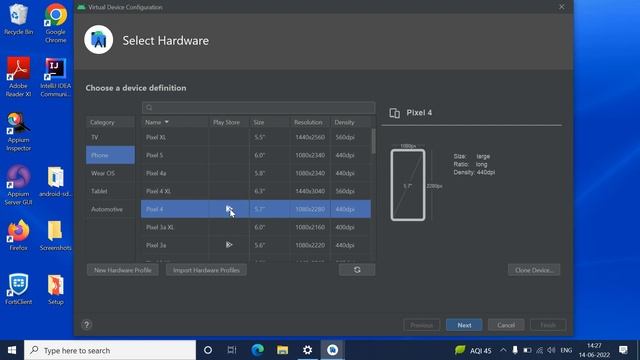Click device list vertical scrollbar
Image resolution: width=640 pixels, height=360 pixels.
click(373, 141)
